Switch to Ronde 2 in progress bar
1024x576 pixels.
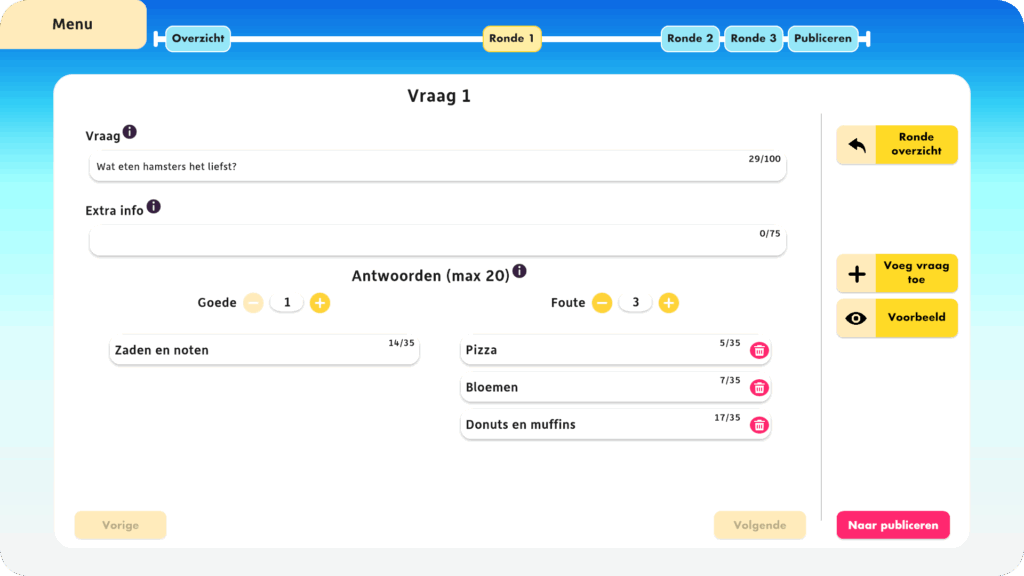click(x=690, y=39)
